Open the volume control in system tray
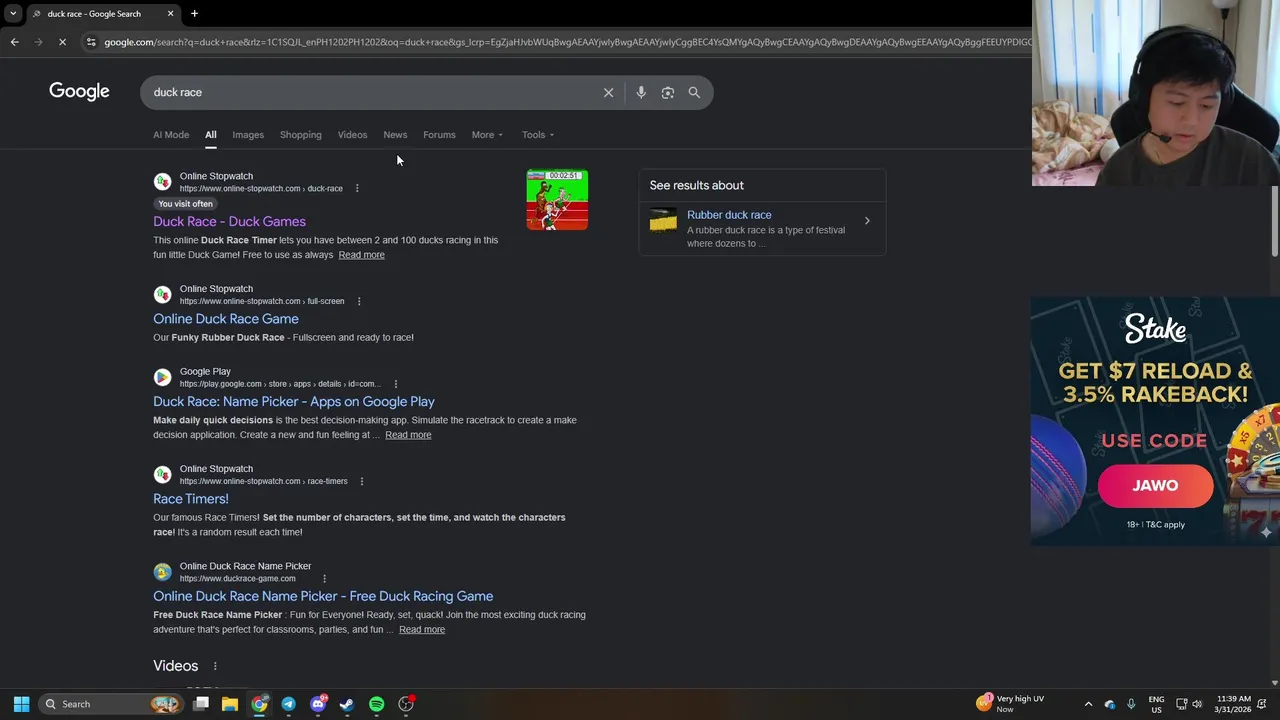Viewport: 1280px width, 720px height. tap(1198, 704)
